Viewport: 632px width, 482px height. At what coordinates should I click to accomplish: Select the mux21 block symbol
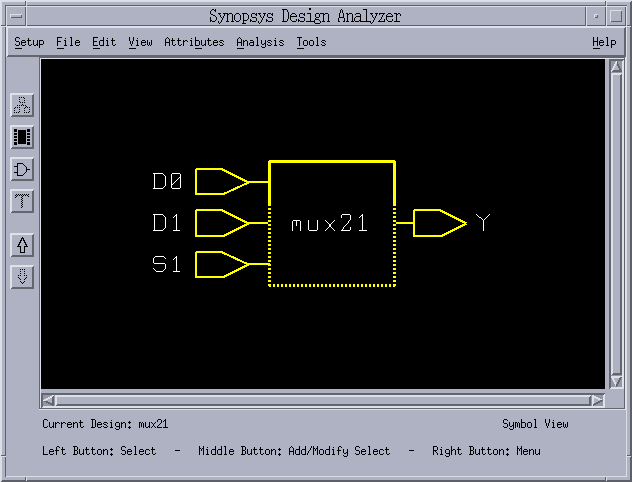pos(332,224)
